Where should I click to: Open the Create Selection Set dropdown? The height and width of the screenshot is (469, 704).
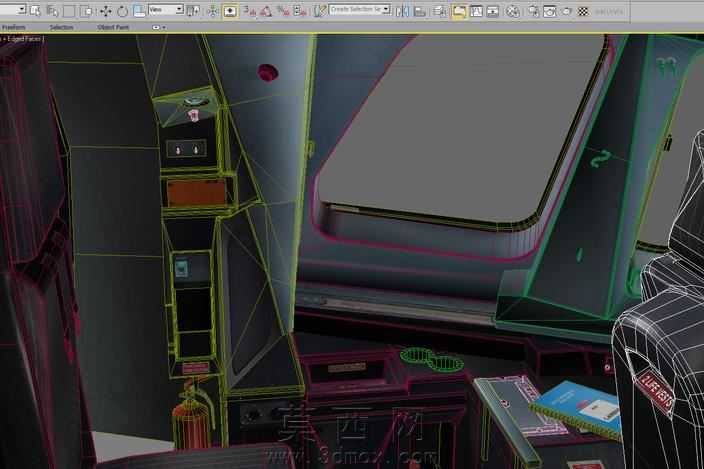(360, 9)
